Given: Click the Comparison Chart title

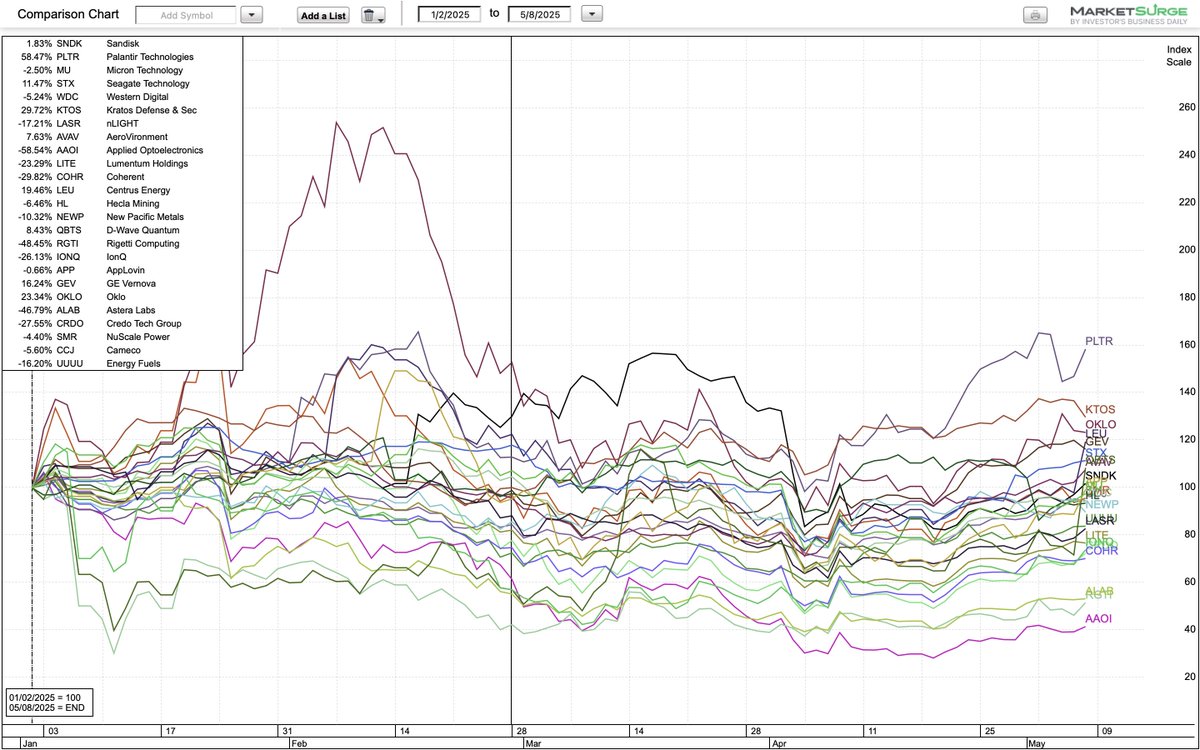Looking at the screenshot, I should click(x=66, y=15).
